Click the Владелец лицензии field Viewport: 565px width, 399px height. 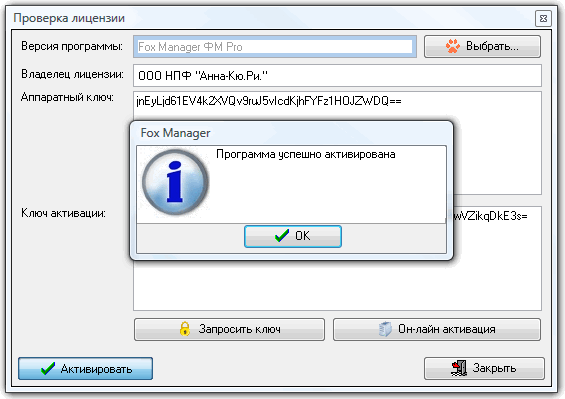pos(337,75)
